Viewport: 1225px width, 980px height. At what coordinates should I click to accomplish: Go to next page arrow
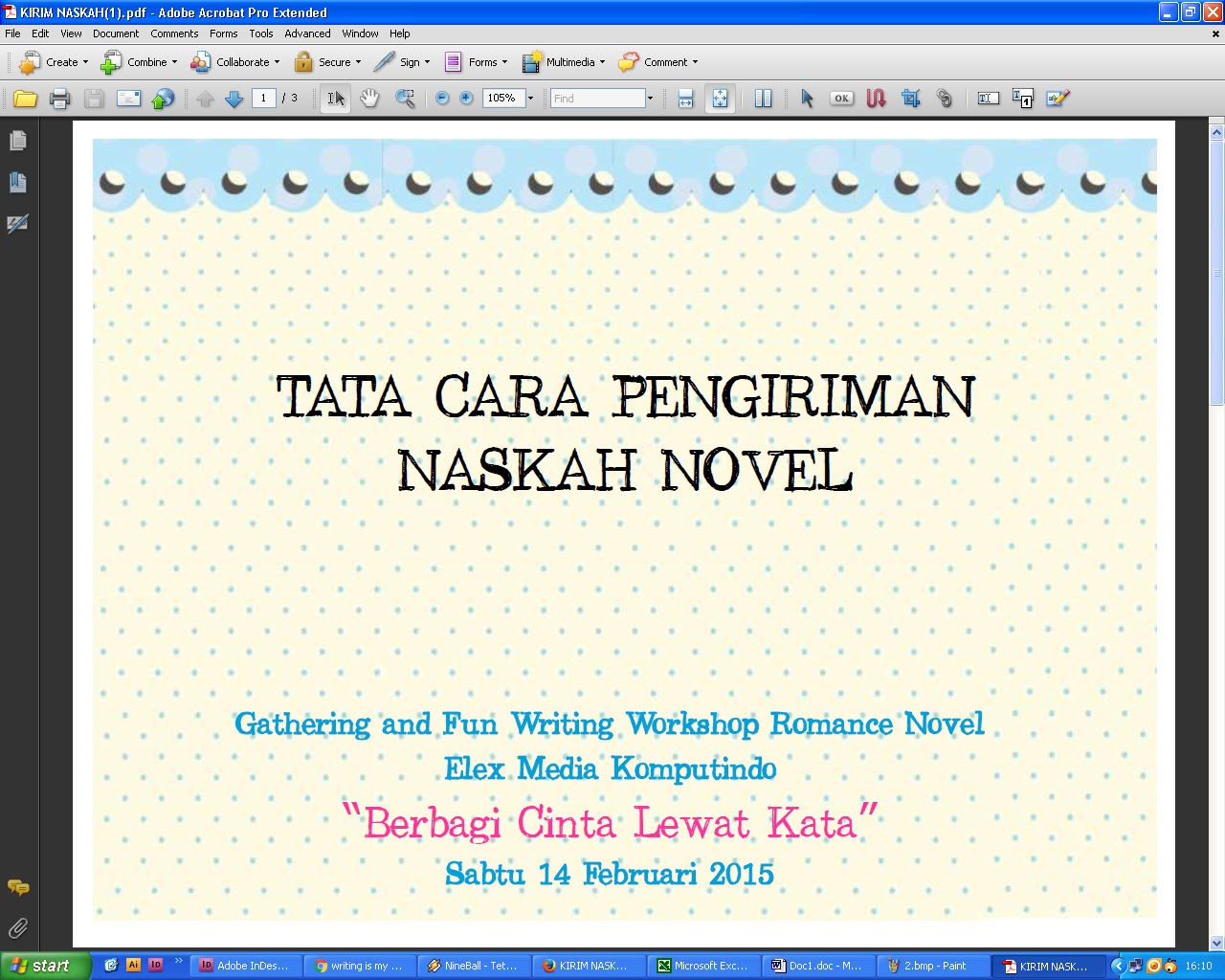click(234, 99)
